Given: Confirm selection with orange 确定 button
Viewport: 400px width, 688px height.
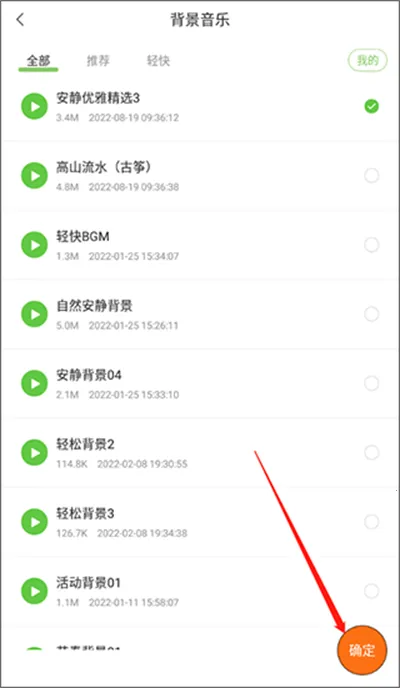Looking at the screenshot, I should click(362, 650).
